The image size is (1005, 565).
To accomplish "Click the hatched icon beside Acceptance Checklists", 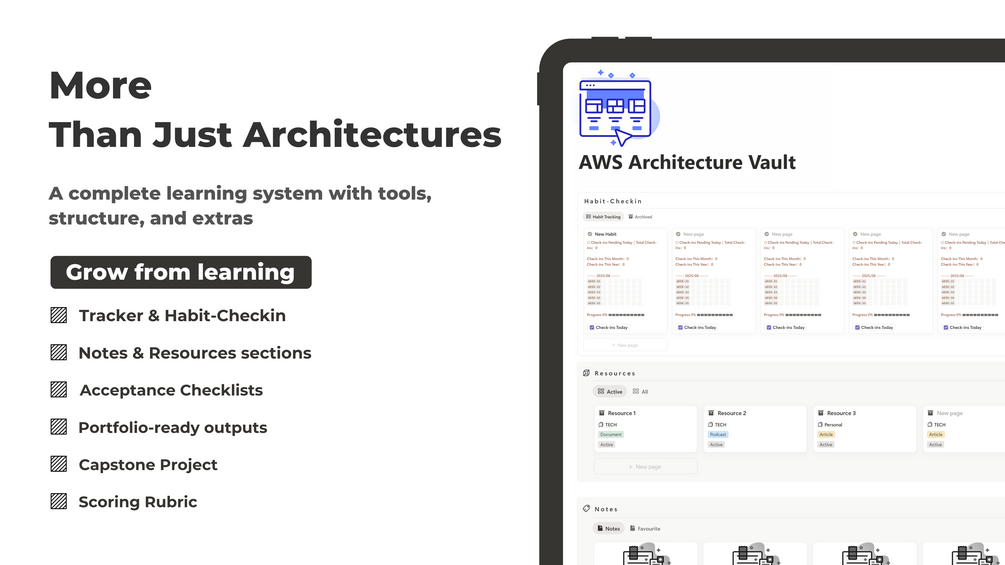I will point(59,389).
